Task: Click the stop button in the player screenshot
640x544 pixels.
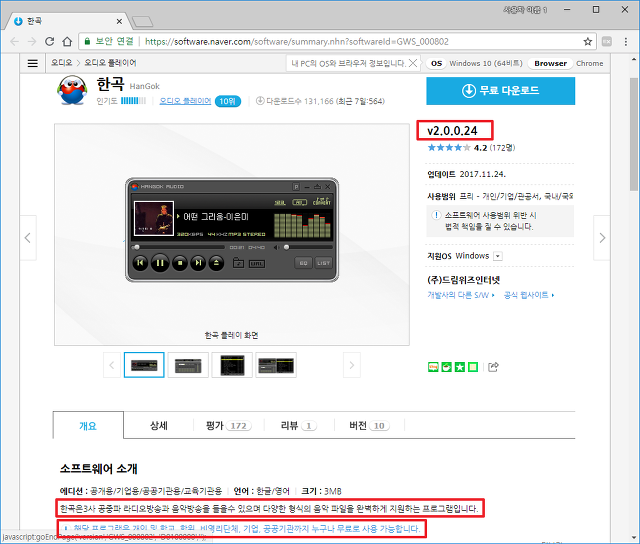Action: 180,263
